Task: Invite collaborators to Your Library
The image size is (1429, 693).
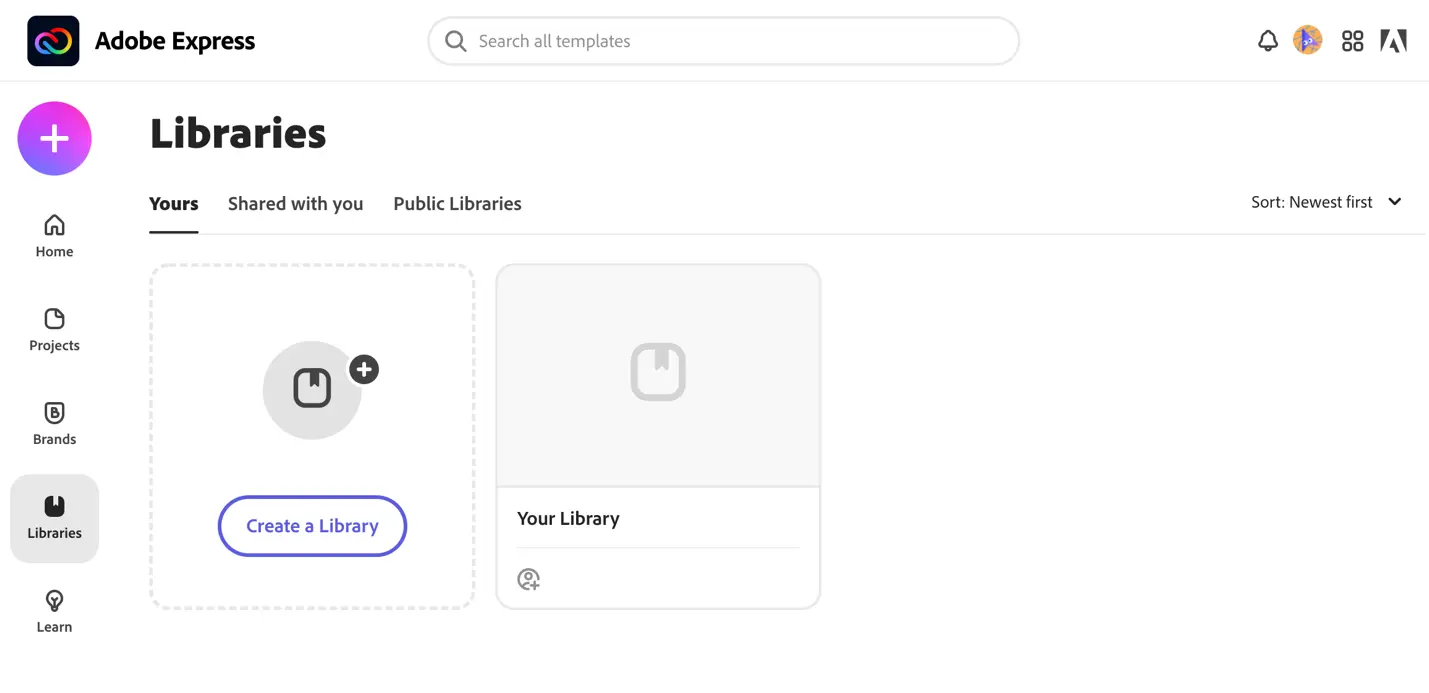Action: click(x=528, y=579)
